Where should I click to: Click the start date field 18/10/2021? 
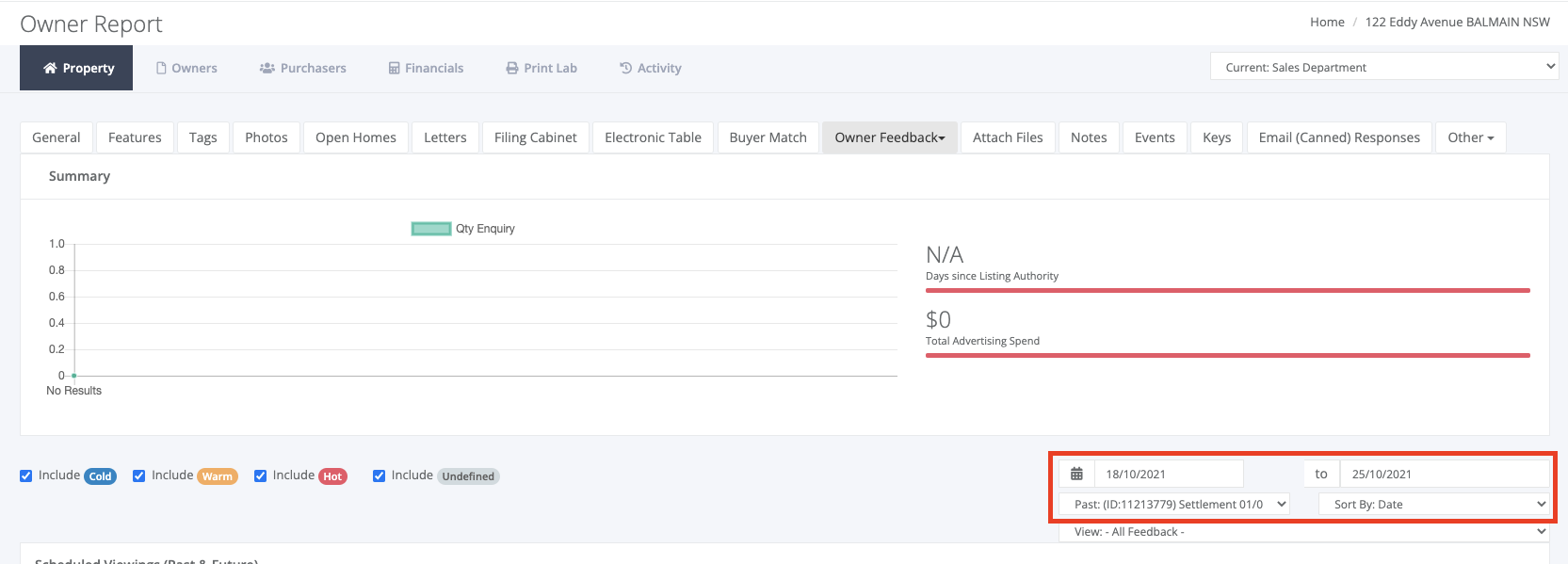1169,474
